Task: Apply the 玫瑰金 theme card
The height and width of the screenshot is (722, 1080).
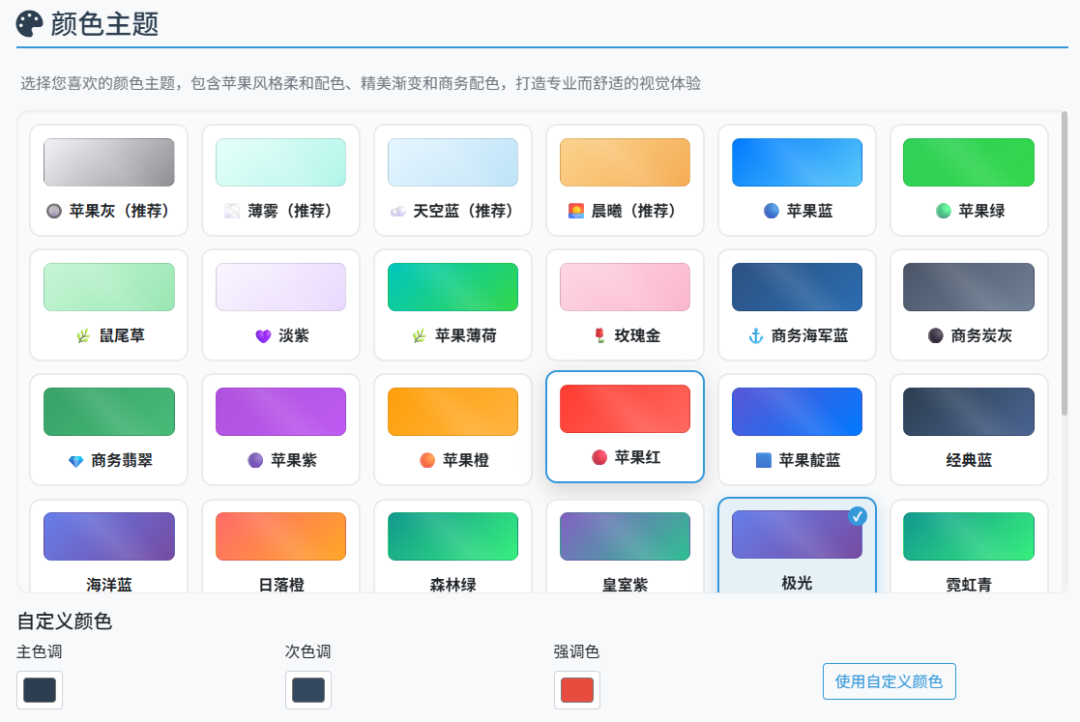Action: click(625, 305)
